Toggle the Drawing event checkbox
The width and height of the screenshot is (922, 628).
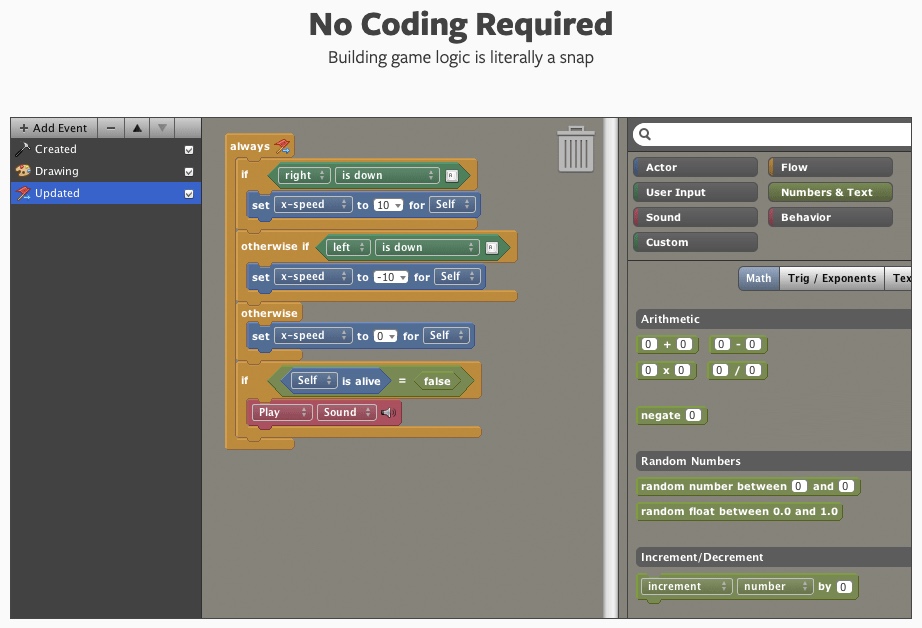[189, 172]
